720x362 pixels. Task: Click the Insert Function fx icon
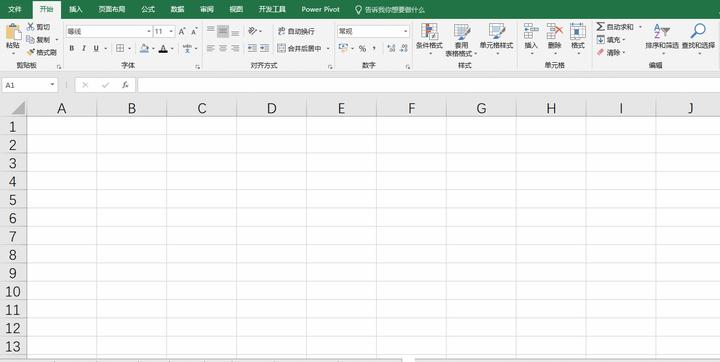click(x=125, y=85)
